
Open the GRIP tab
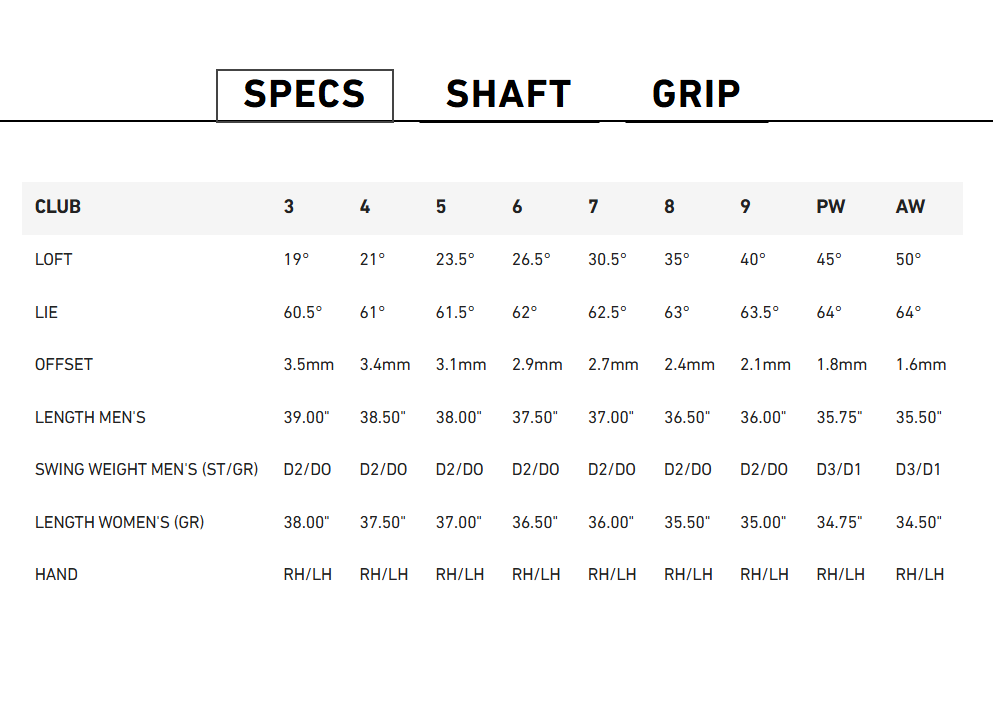pos(697,95)
